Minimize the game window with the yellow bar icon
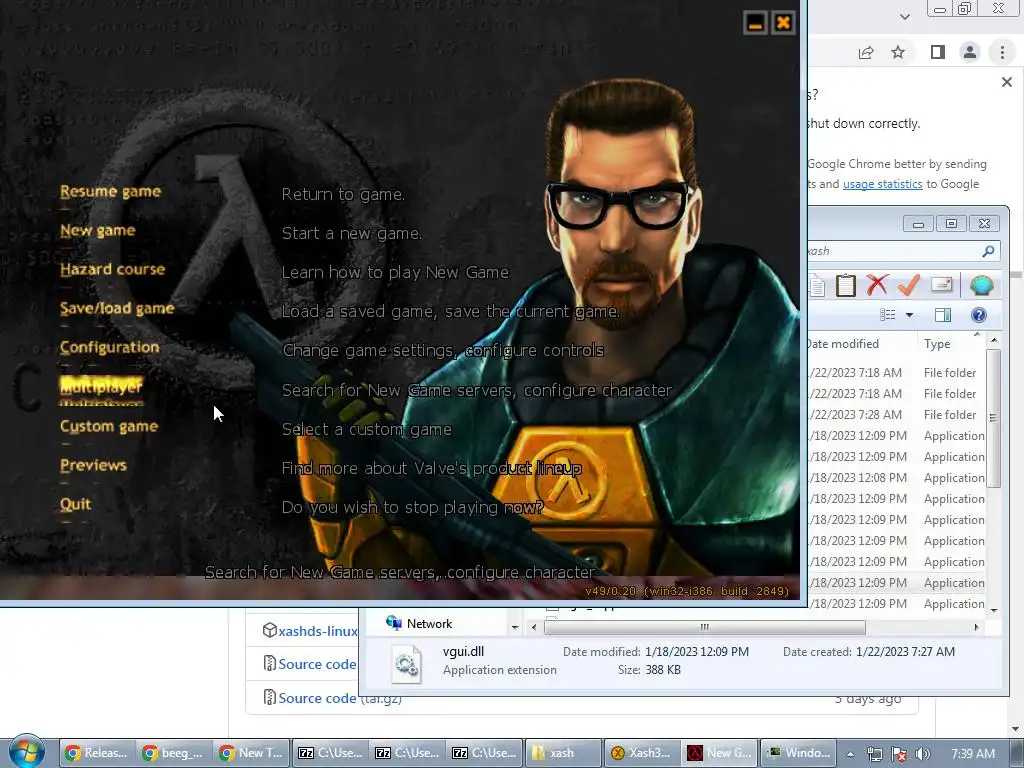Viewport: 1024px width, 768px height. pyautogui.click(x=755, y=24)
